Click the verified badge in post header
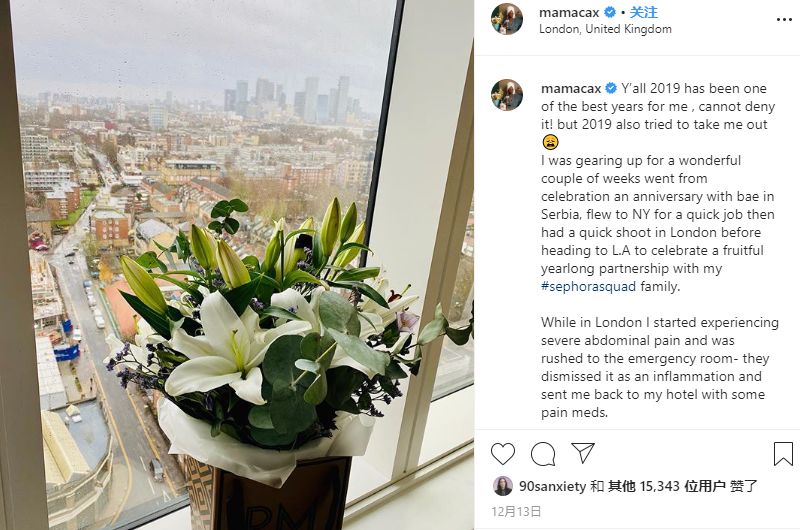The width and height of the screenshot is (800, 530). (x=610, y=12)
